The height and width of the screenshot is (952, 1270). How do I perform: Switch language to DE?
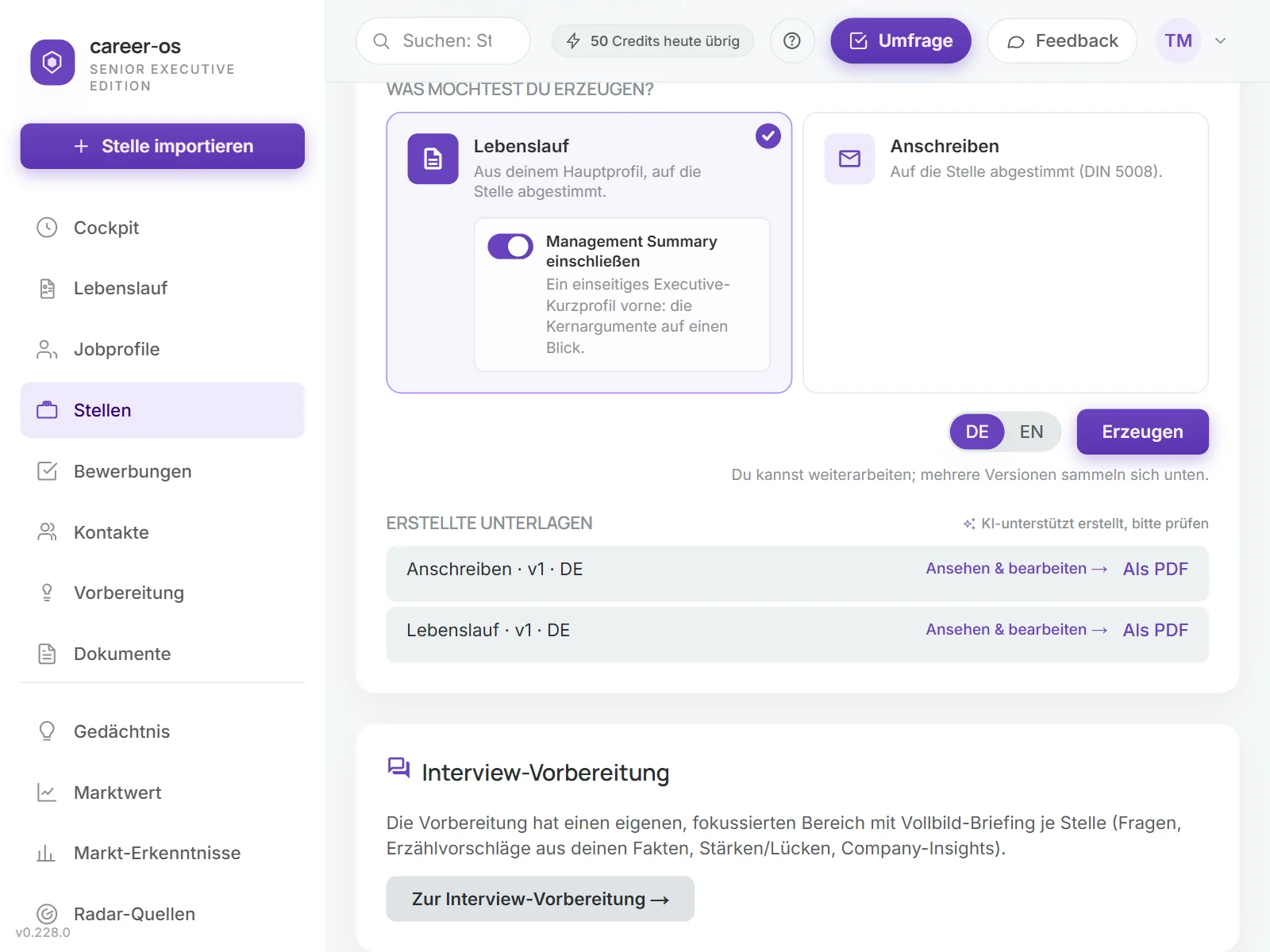(977, 432)
